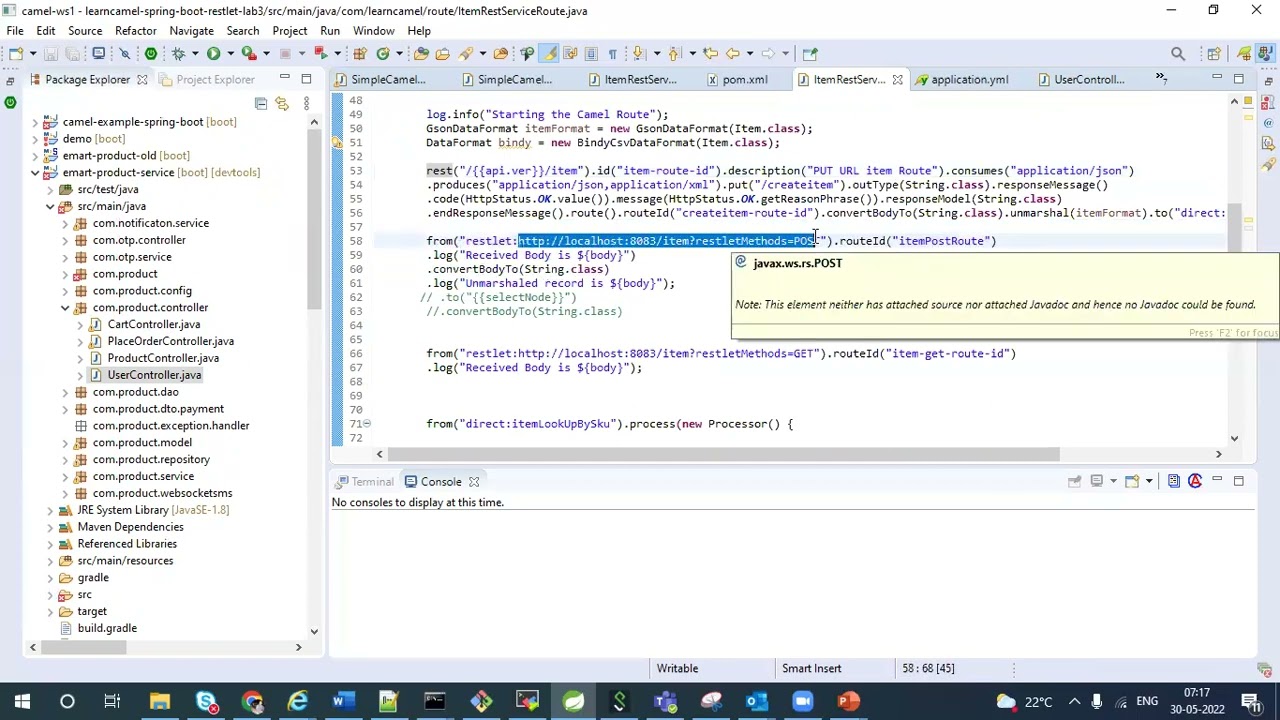Toggle Mark Occurrences highlighter icon
The height and width of the screenshot is (720, 1280).
(549, 53)
